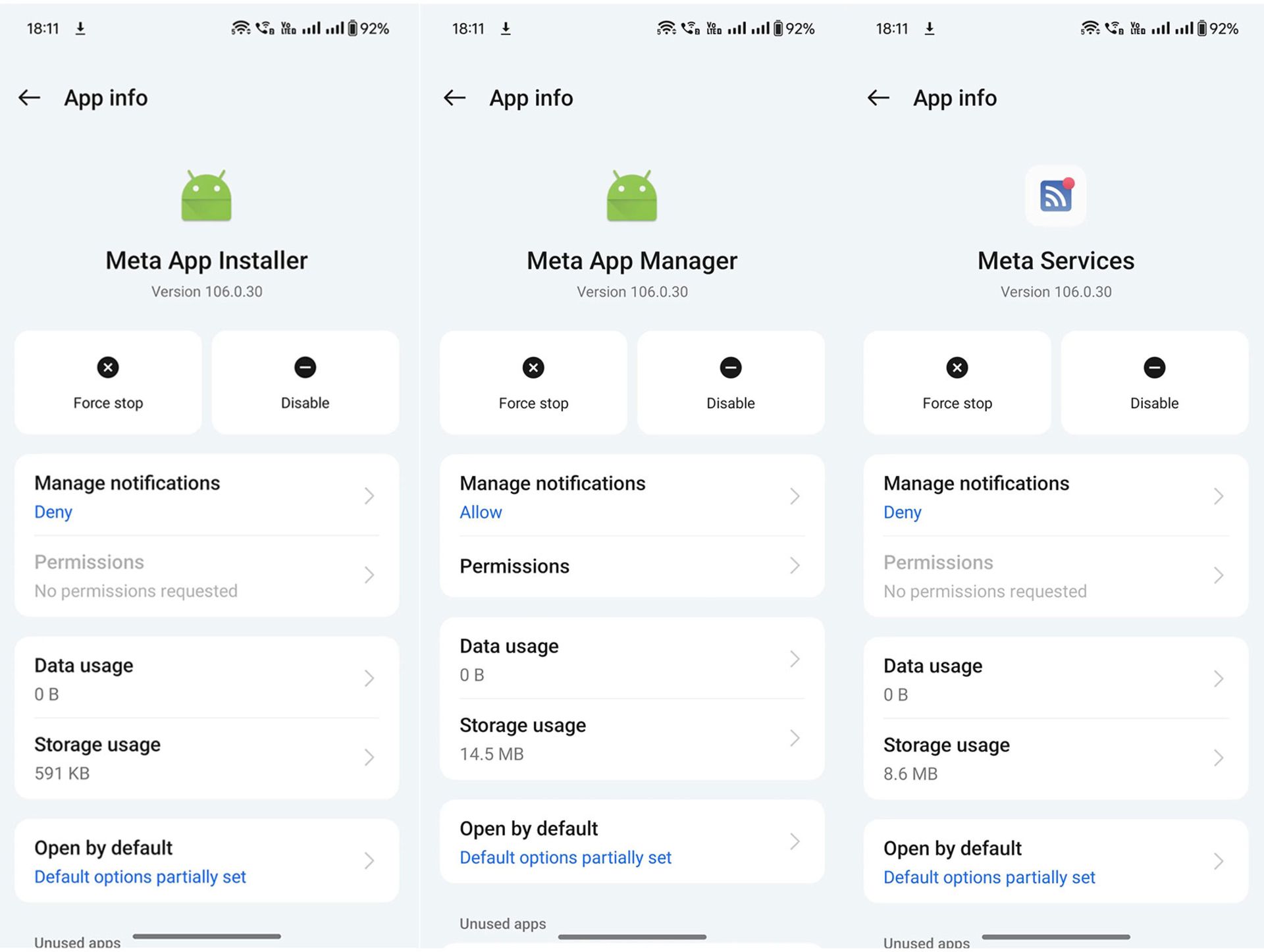This screenshot has height=952, width=1264.
Task: Force stop Meta Services
Action: [x=957, y=383]
